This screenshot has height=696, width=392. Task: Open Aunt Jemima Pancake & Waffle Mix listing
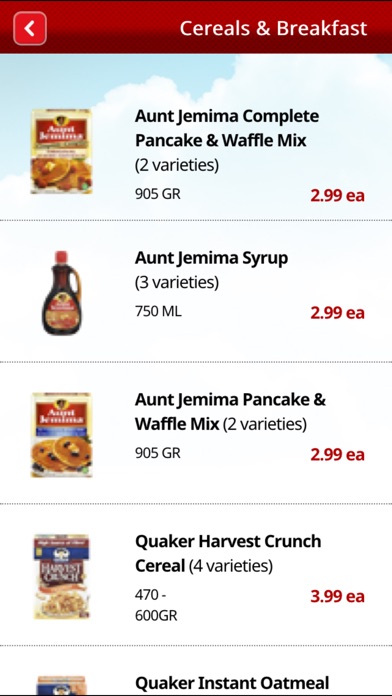[196, 433]
